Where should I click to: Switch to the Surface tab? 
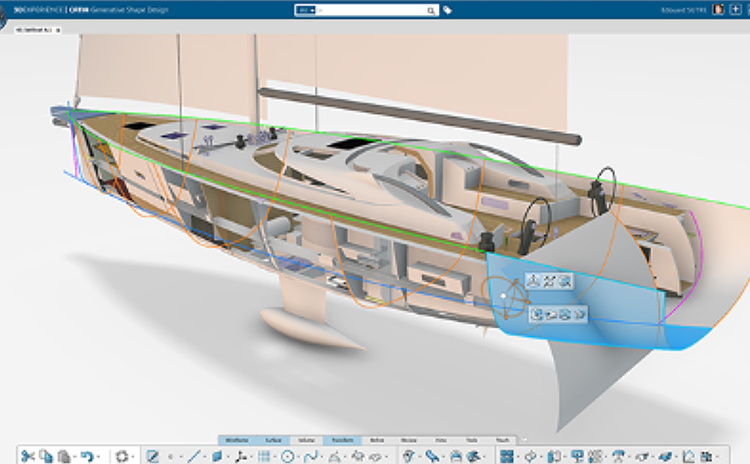[x=274, y=439]
